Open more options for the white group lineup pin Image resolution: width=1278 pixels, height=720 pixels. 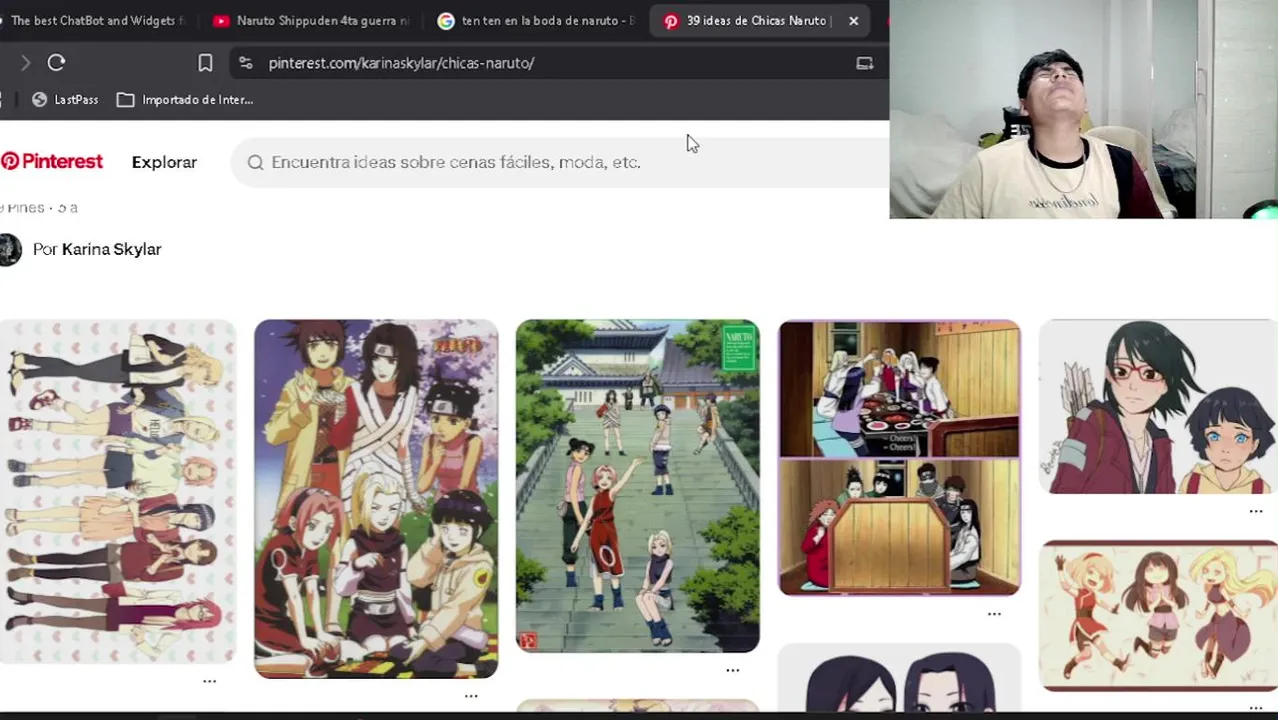point(209,681)
